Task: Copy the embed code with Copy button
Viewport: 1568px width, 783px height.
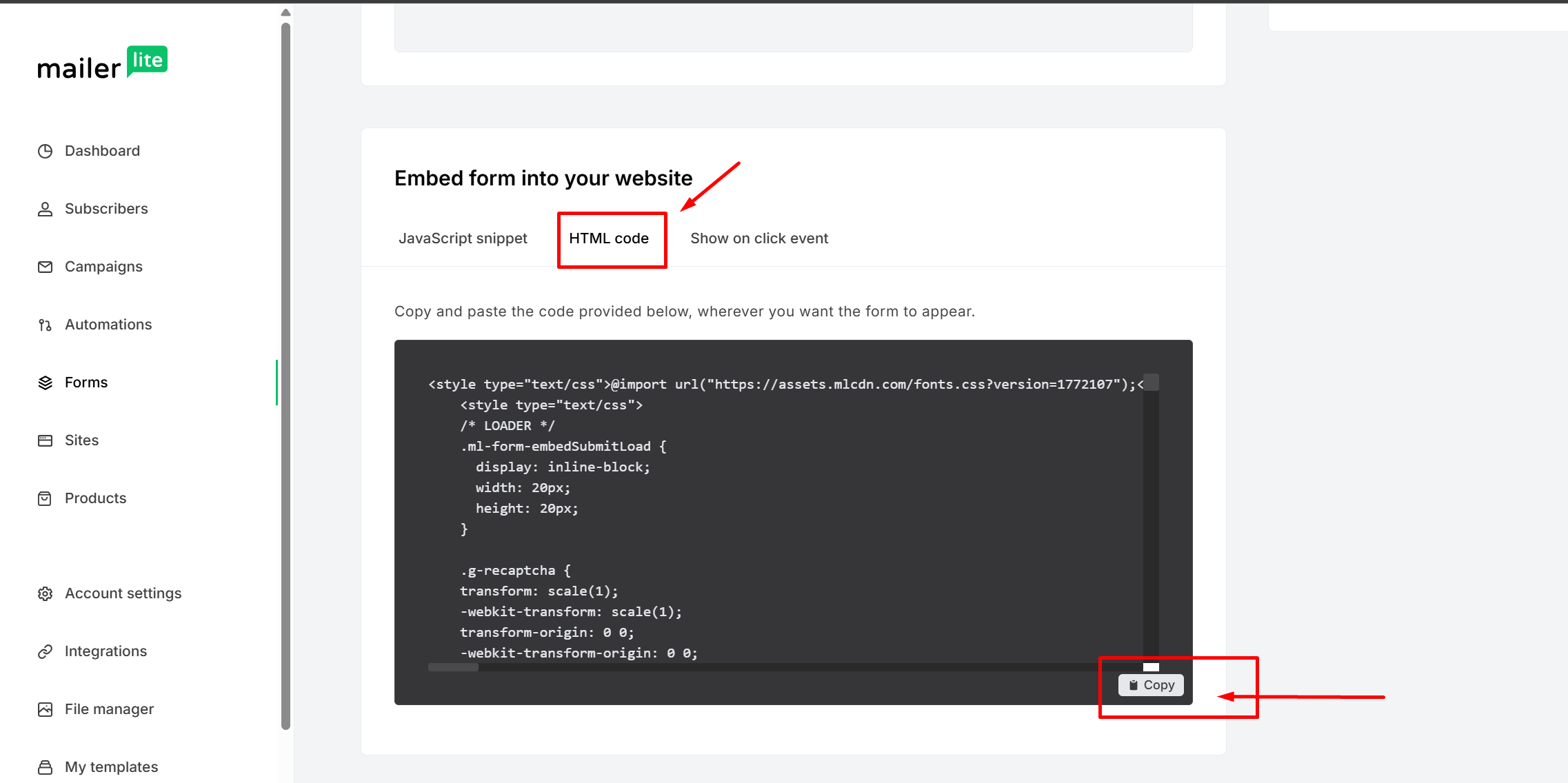Action: [1151, 685]
